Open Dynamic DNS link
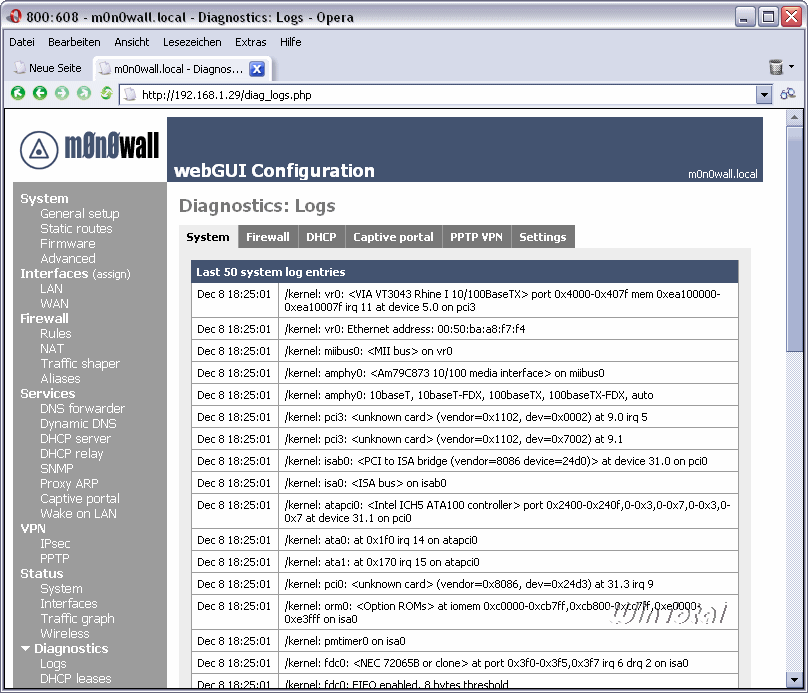808x693 pixels. [78, 424]
